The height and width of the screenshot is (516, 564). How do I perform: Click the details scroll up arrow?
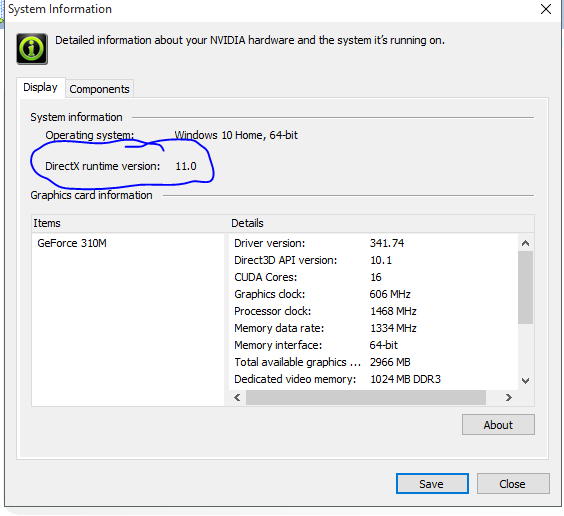click(525, 243)
